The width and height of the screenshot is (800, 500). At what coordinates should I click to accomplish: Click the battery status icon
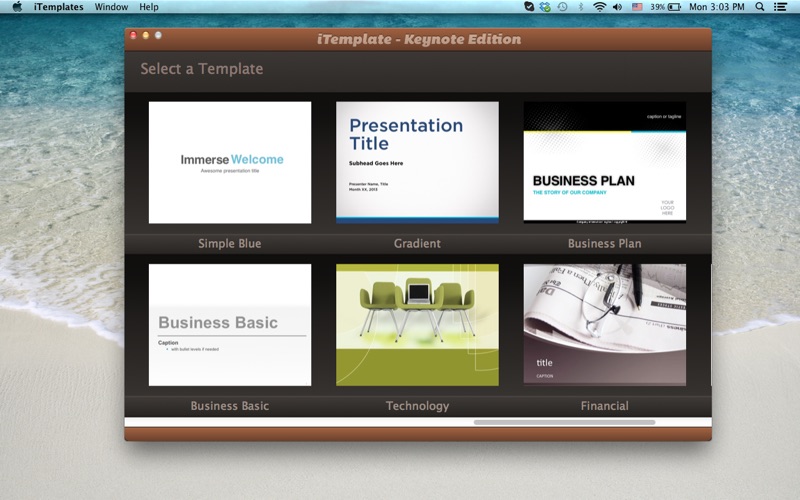[x=674, y=7]
